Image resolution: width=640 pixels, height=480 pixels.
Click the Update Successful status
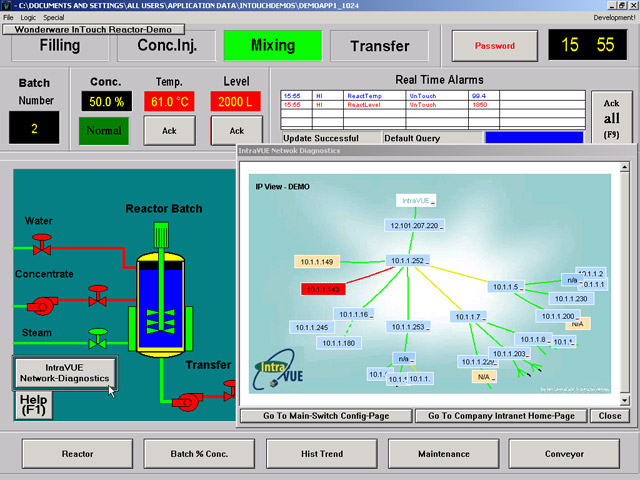(331, 138)
